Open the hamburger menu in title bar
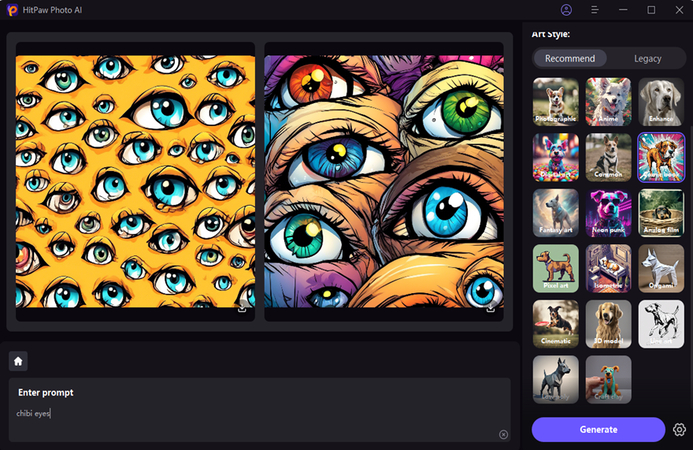This screenshot has height=450, width=693. coord(594,10)
